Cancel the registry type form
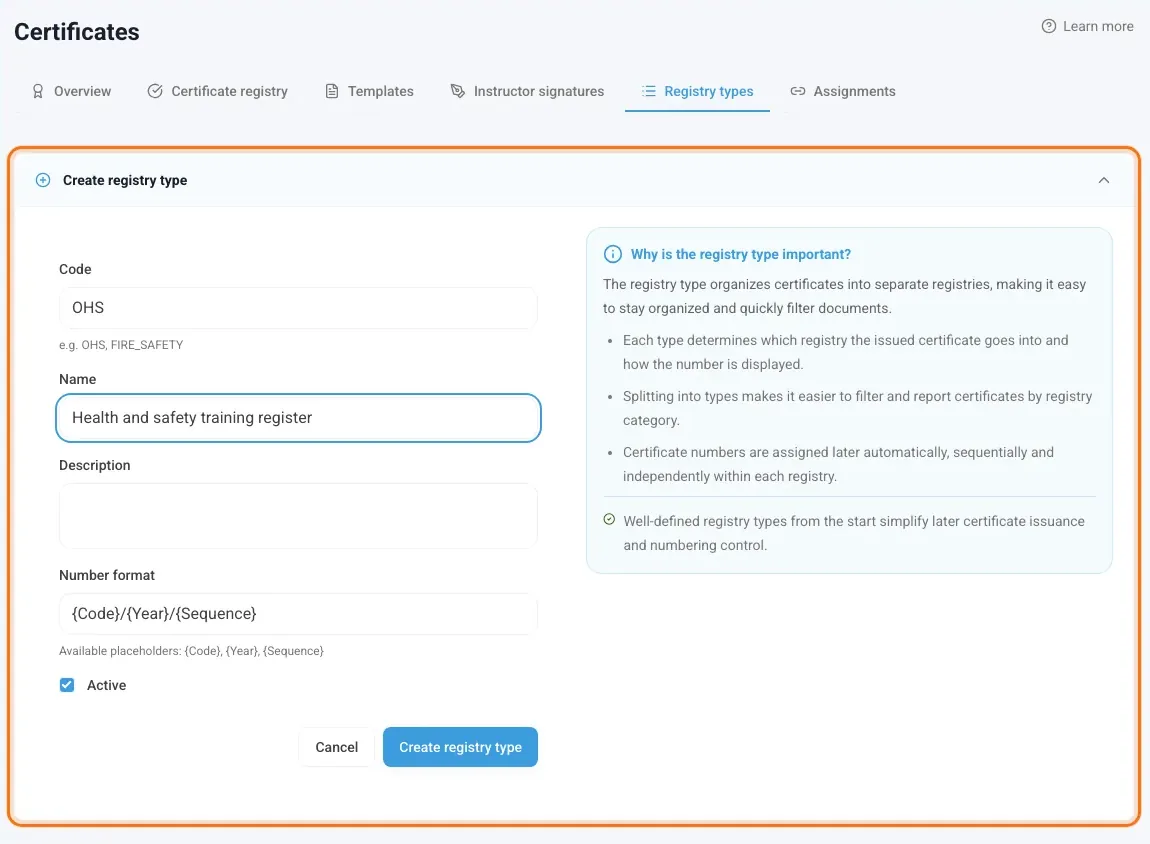The width and height of the screenshot is (1150, 844). pos(337,747)
